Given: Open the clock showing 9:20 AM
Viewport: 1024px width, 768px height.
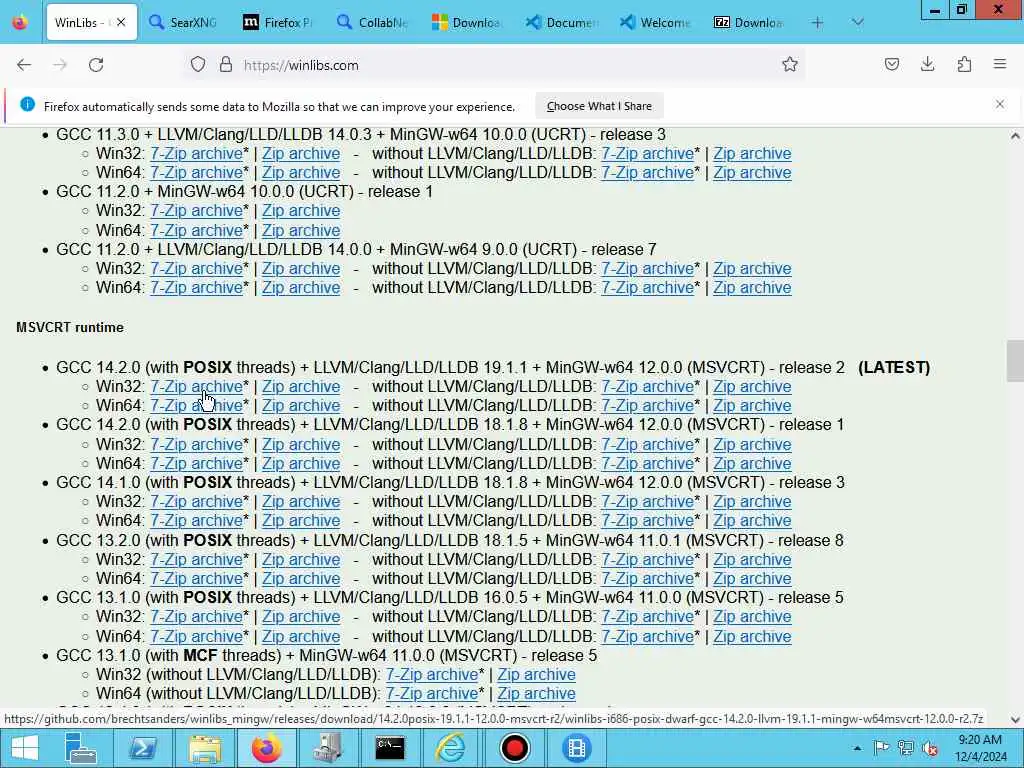Looking at the screenshot, I should (980, 748).
